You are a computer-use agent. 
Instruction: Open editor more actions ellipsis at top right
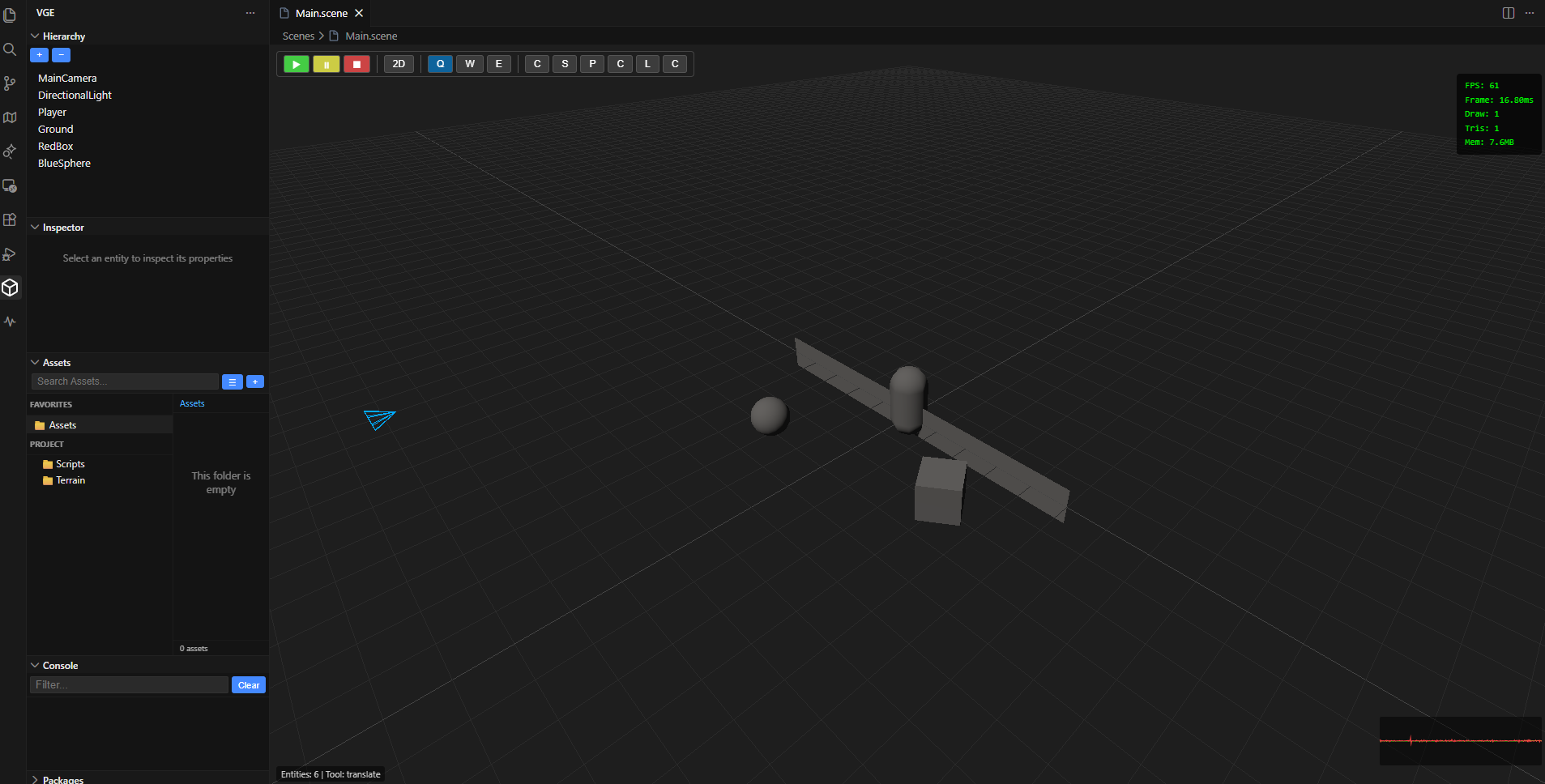(x=1530, y=13)
